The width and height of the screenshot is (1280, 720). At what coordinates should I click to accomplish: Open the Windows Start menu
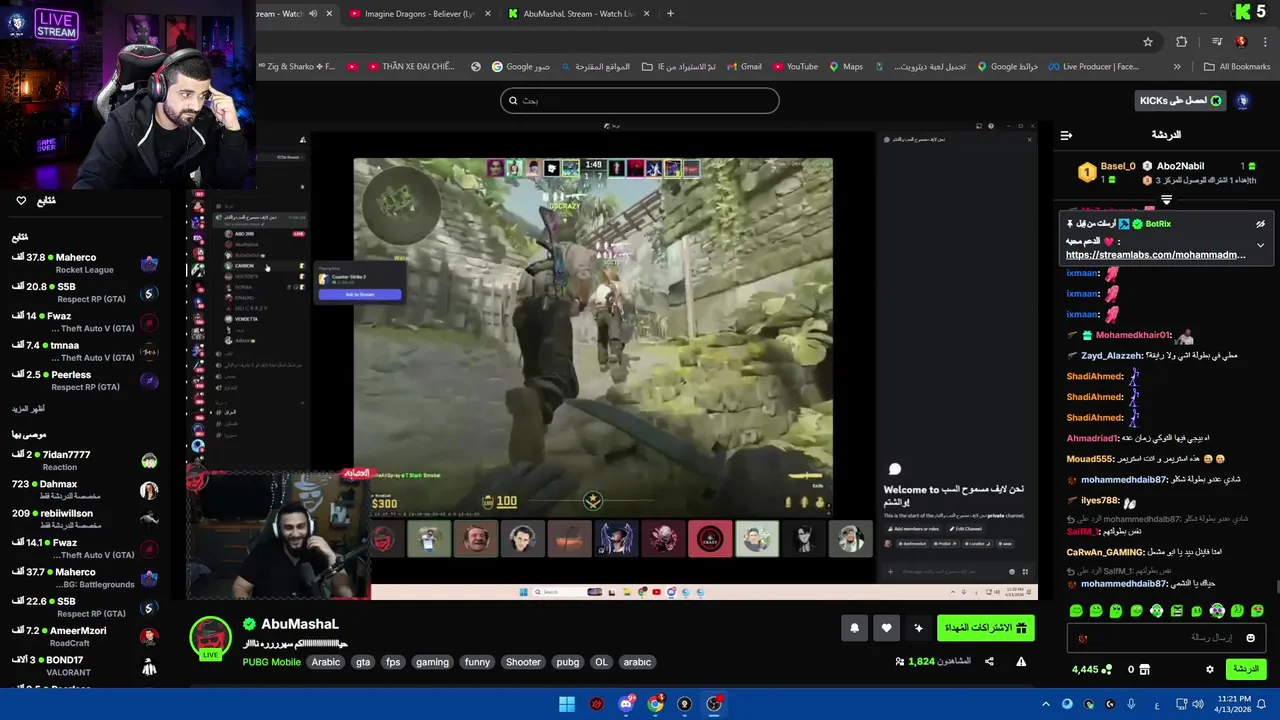[x=567, y=704]
